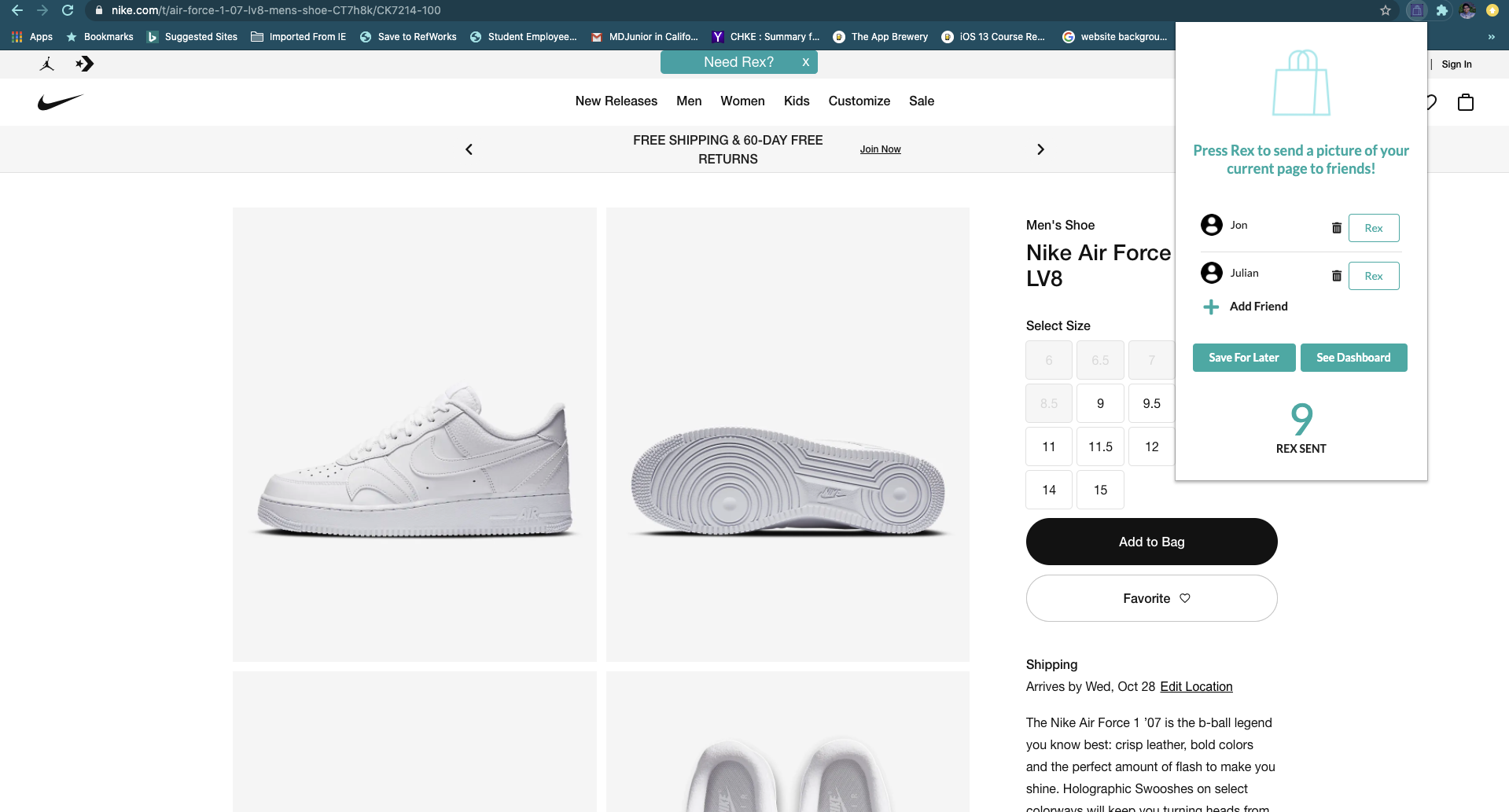This screenshot has width=1509, height=812.
Task: Open Student Employee bookmark
Action: [x=523, y=37]
